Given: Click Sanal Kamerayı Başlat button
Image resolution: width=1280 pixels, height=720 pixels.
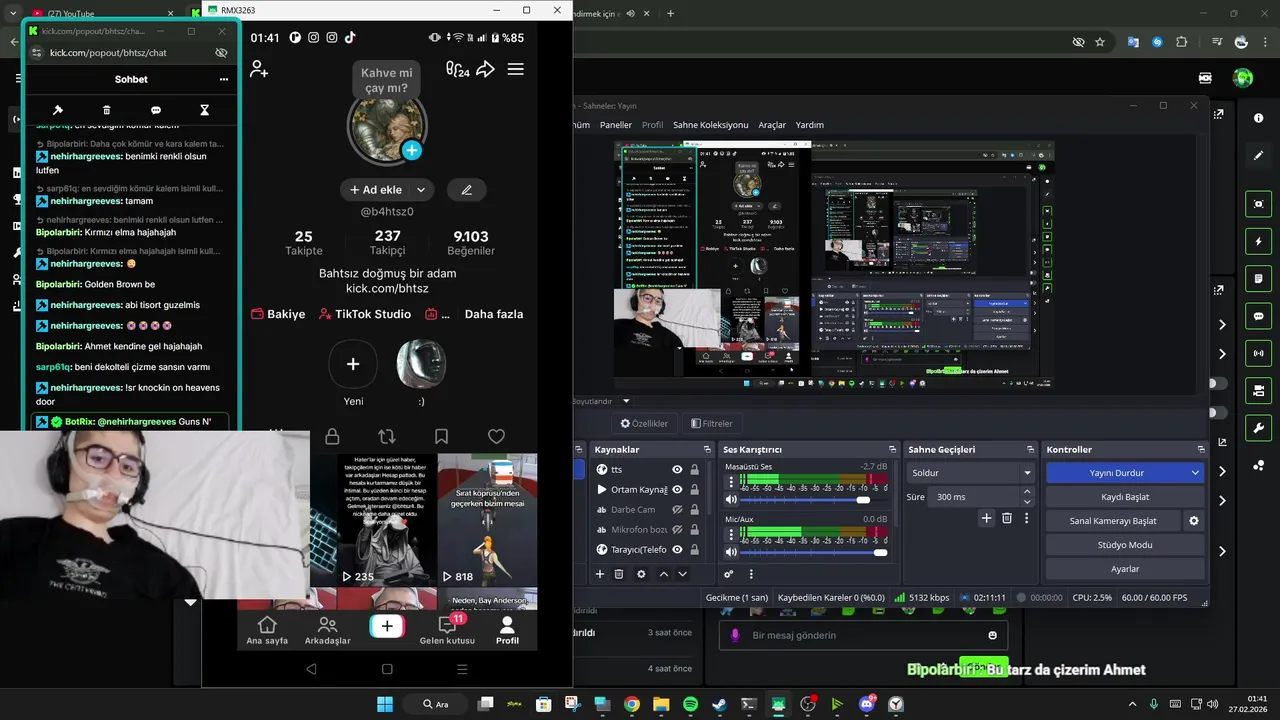Looking at the screenshot, I should pyautogui.click(x=1113, y=521).
